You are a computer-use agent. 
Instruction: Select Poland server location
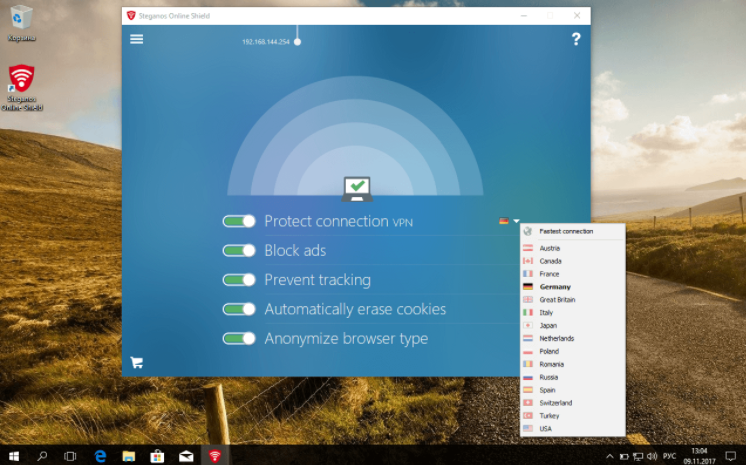[573, 351]
